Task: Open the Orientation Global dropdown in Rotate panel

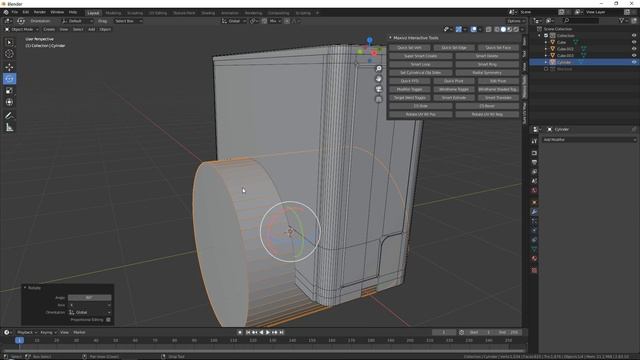Action: point(90,312)
